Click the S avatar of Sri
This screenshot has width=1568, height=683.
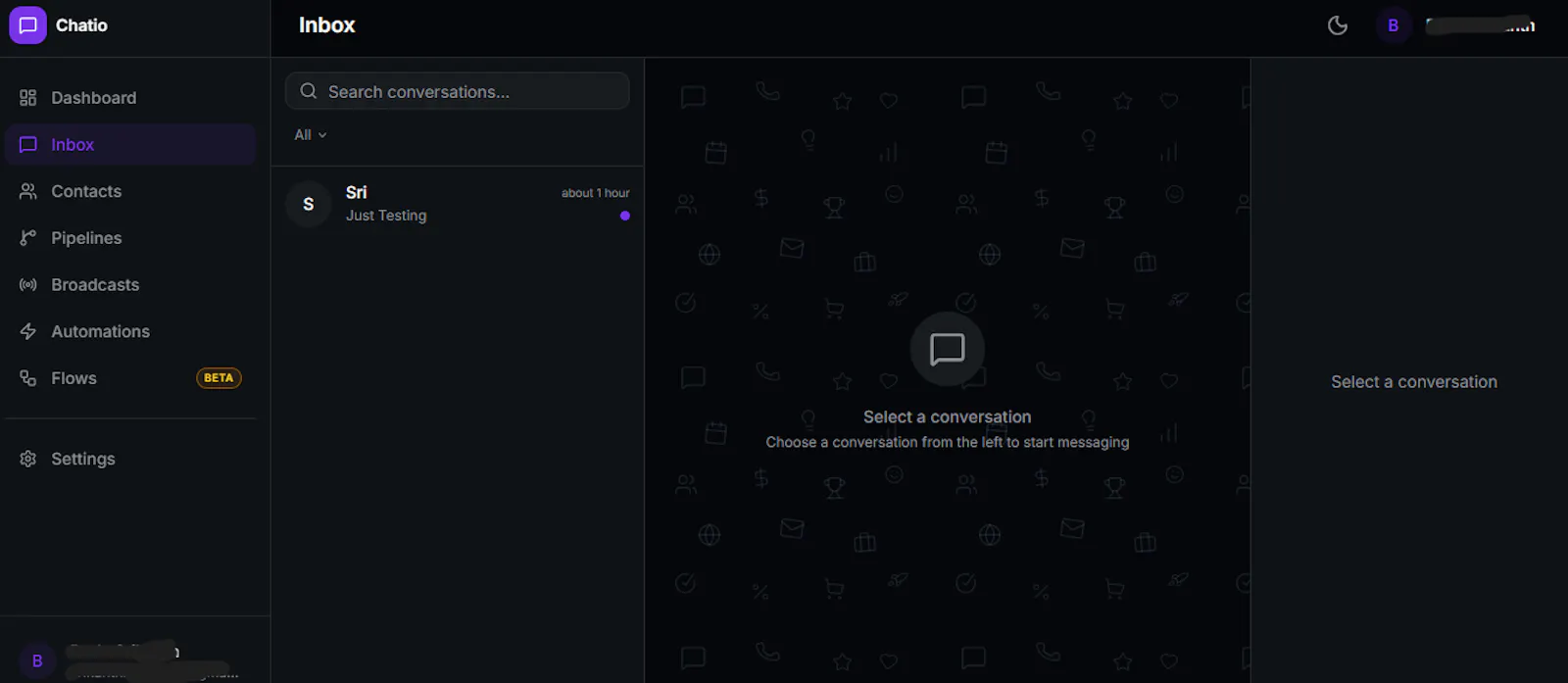pos(308,204)
